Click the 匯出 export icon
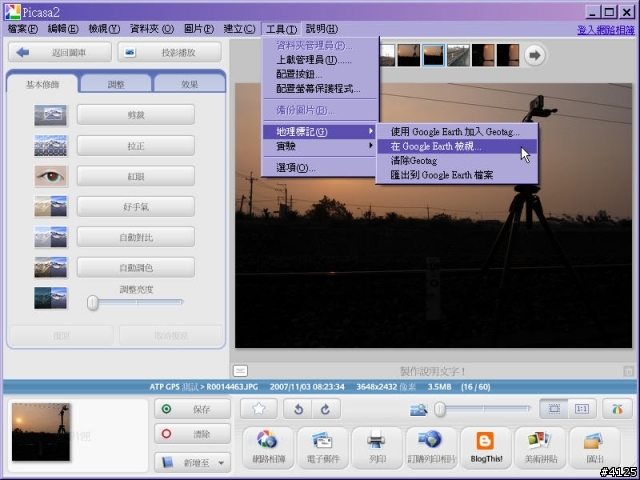The height and width of the screenshot is (480, 640). pyautogui.click(x=595, y=447)
